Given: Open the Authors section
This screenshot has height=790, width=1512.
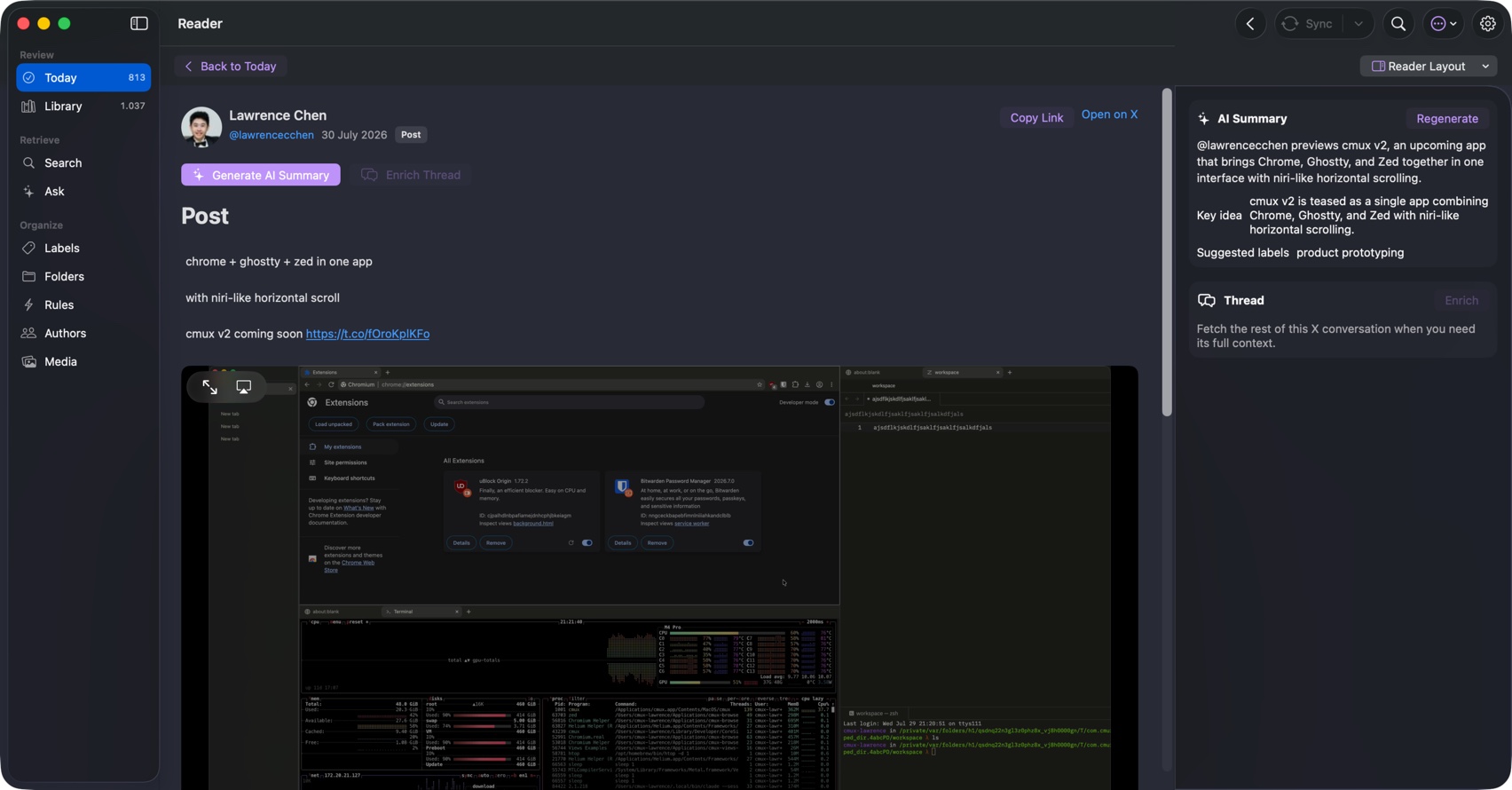Looking at the screenshot, I should (83, 334).
